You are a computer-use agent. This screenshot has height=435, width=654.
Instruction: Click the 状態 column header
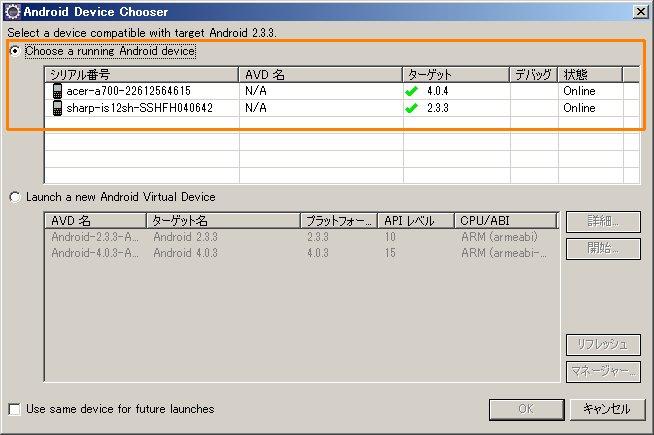pos(590,75)
